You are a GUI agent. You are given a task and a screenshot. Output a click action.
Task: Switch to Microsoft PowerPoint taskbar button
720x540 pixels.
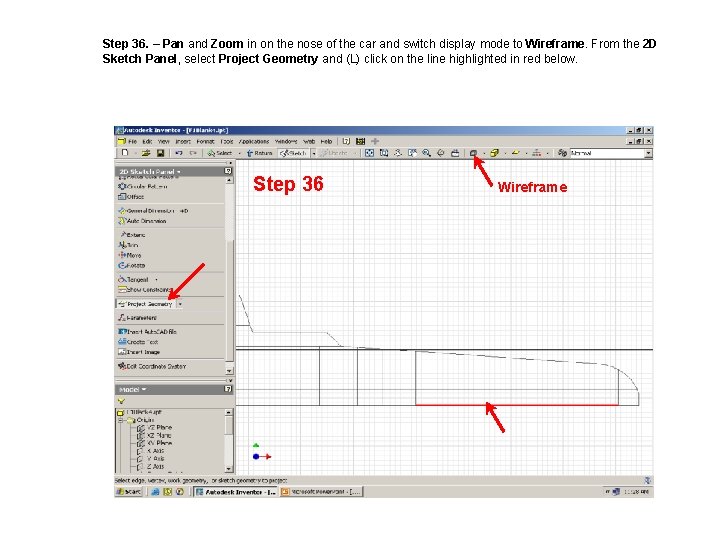(321, 491)
